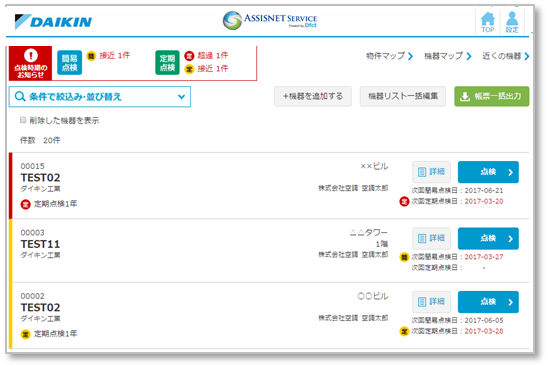Click yellow 定 icon next to 2017-03-28 date
548x367 pixels.
click(404, 331)
